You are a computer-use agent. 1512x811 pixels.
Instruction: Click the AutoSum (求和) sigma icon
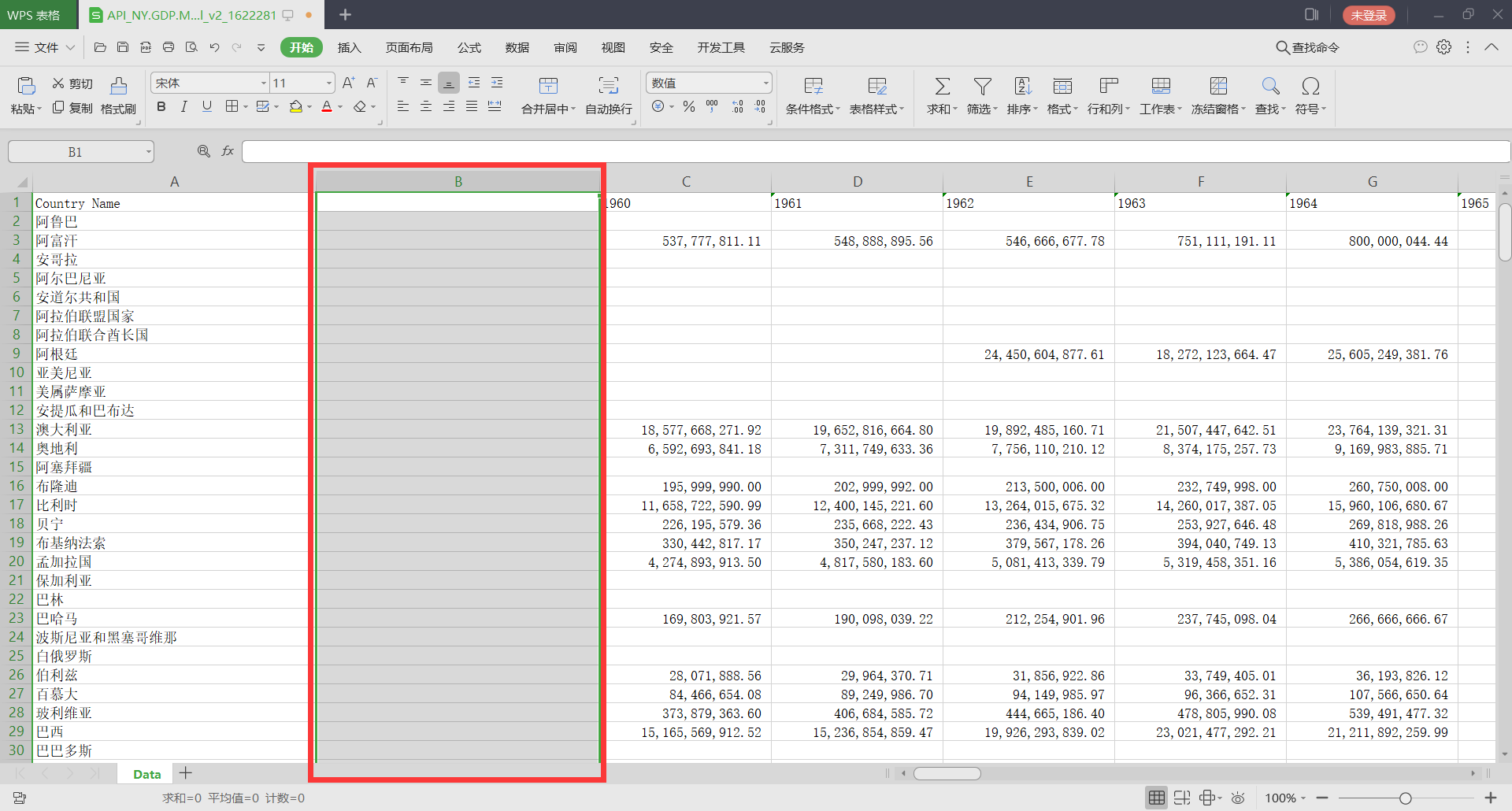tap(942, 86)
